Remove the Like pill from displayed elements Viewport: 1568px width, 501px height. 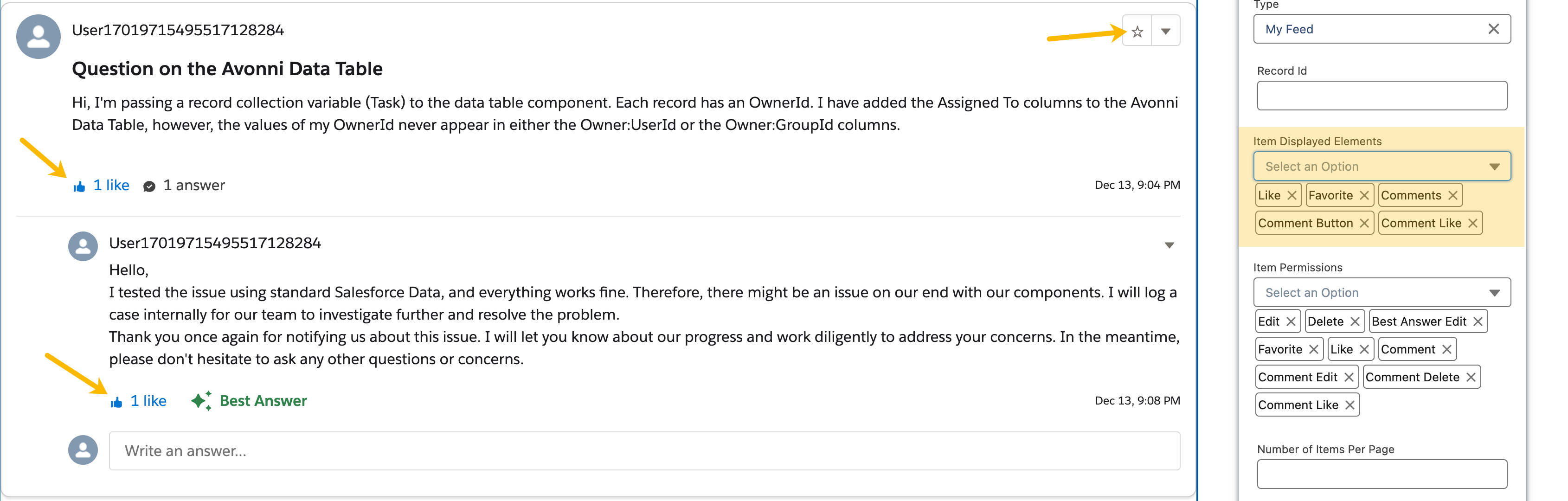[1292, 195]
